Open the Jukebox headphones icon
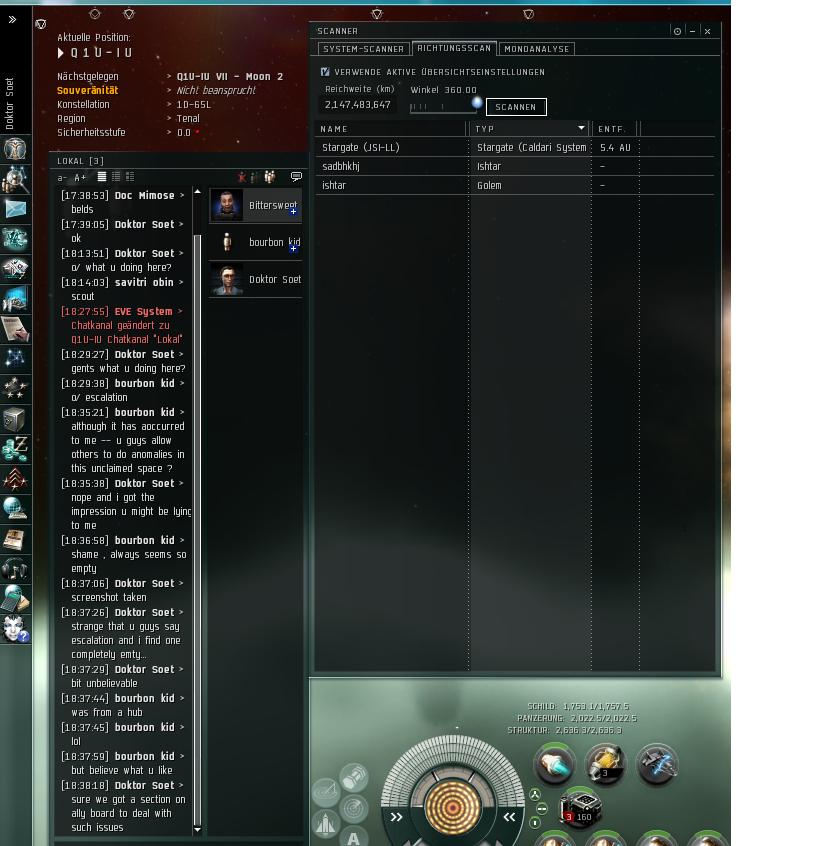Screen dimensions: 840x846 click(15, 569)
